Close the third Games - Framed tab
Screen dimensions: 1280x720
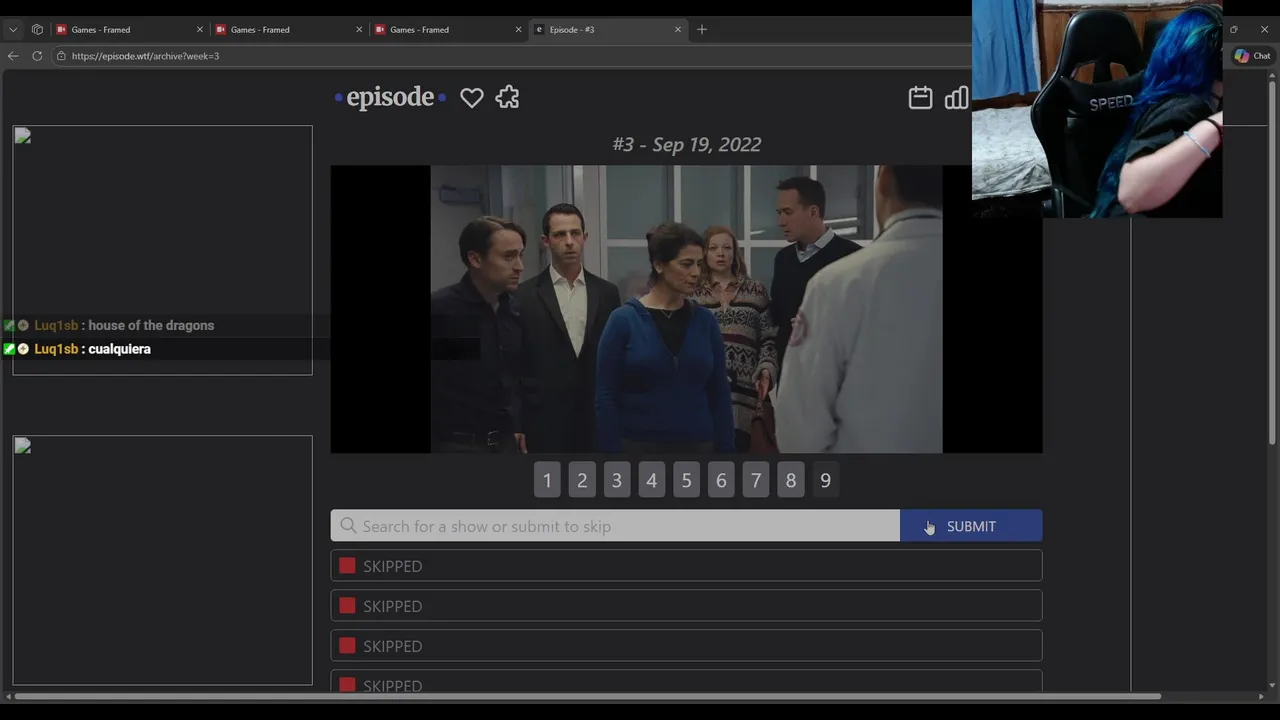[x=518, y=29]
